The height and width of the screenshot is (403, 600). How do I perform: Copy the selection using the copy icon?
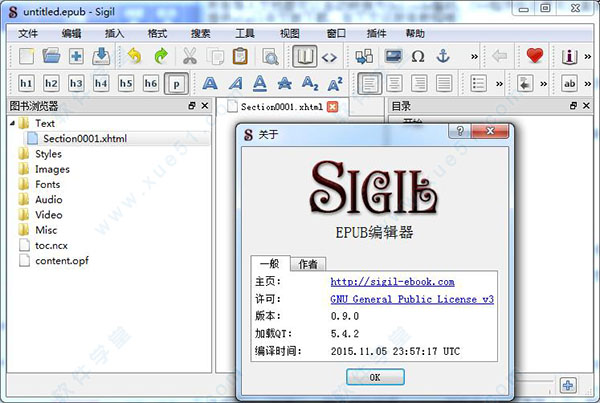coord(215,56)
